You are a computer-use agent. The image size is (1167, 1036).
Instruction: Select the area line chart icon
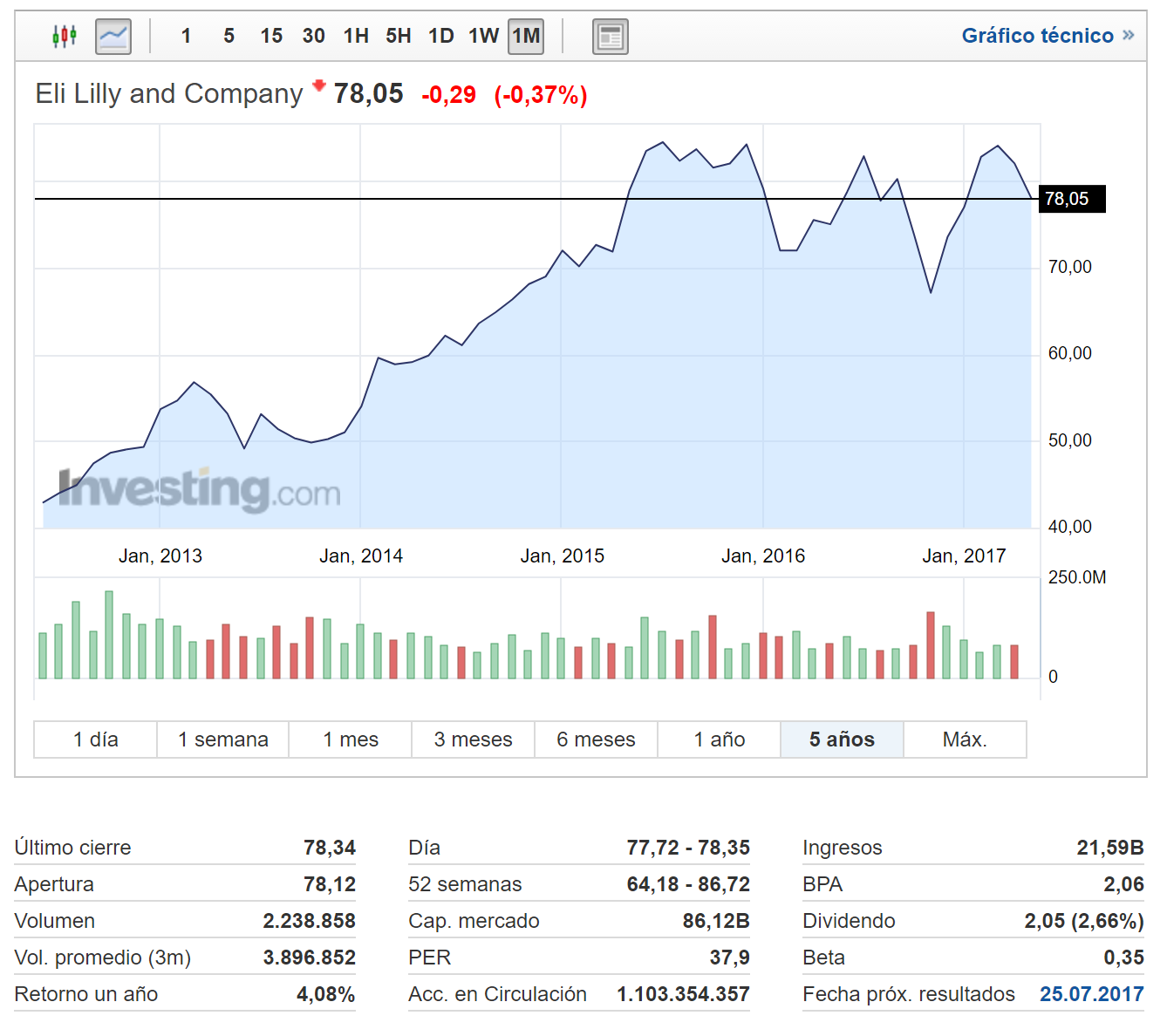click(113, 37)
